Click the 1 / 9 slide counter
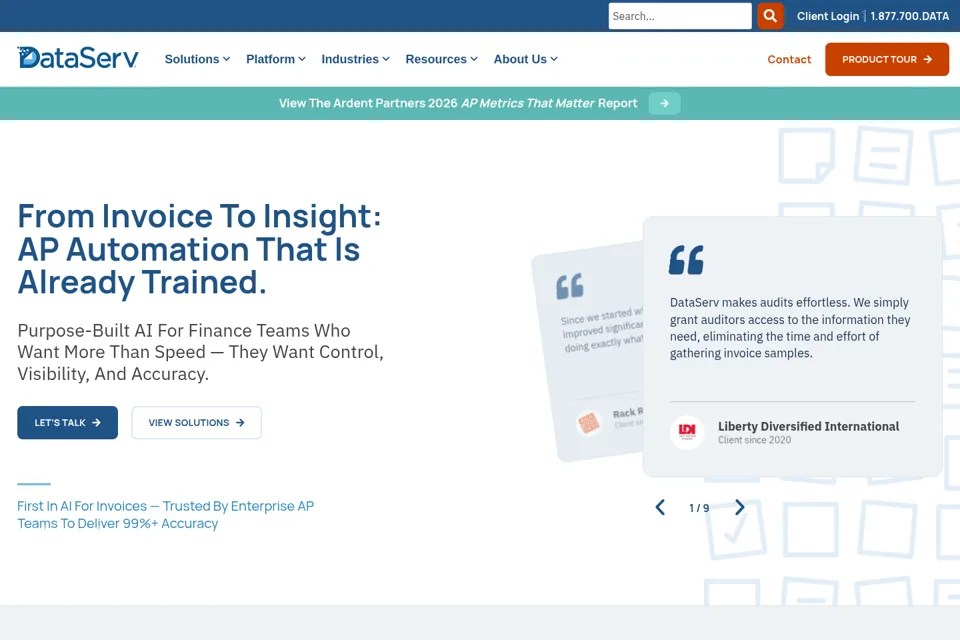Screen dimensions: 960x640 coord(699,508)
